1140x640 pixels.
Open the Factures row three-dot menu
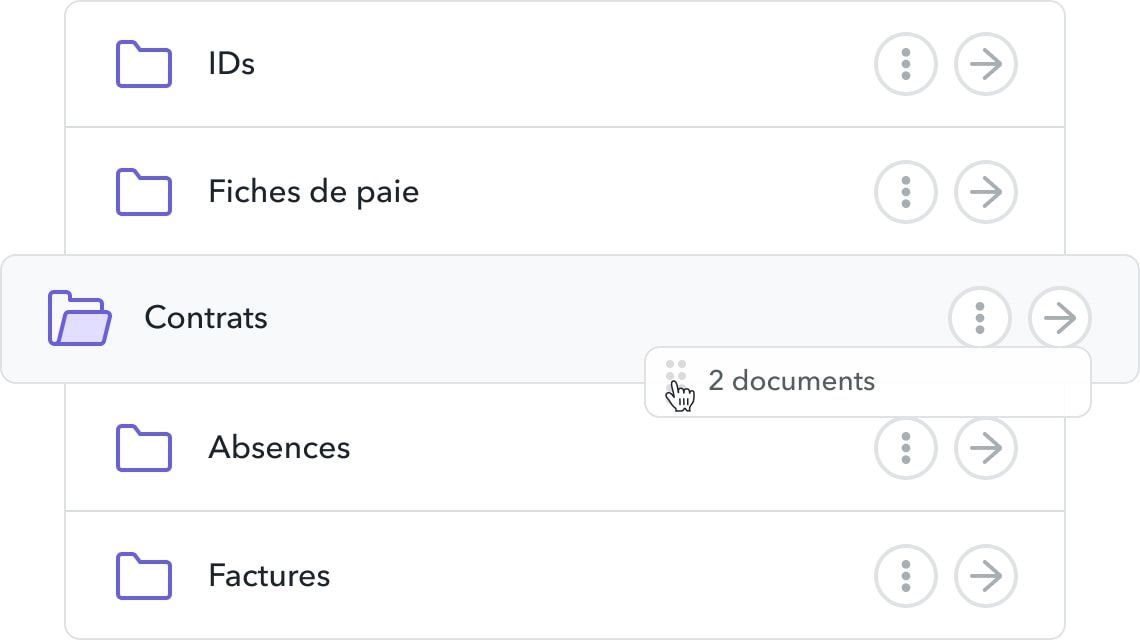(906, 576)
